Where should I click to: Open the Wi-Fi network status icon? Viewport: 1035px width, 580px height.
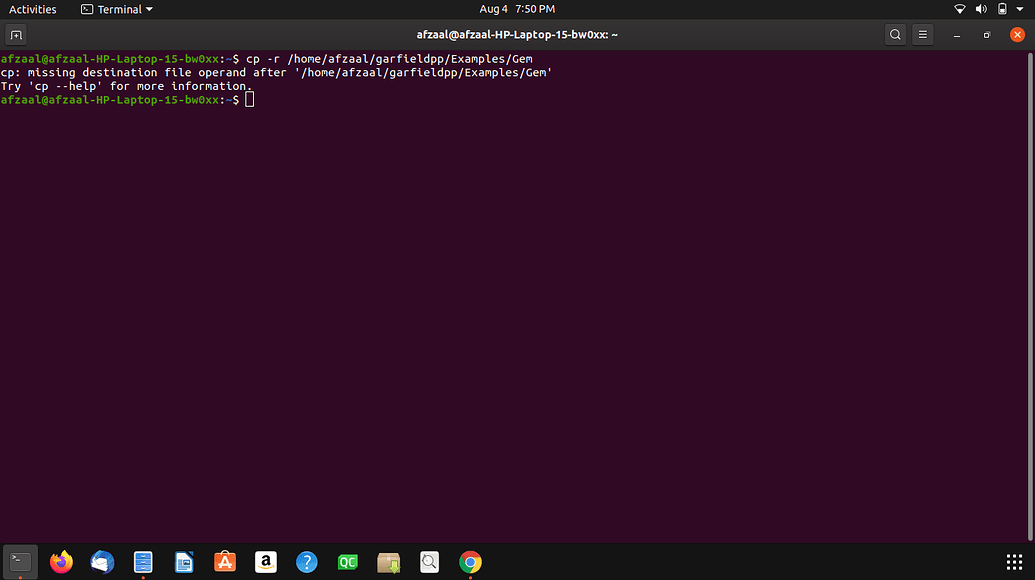tap(960, 9)
